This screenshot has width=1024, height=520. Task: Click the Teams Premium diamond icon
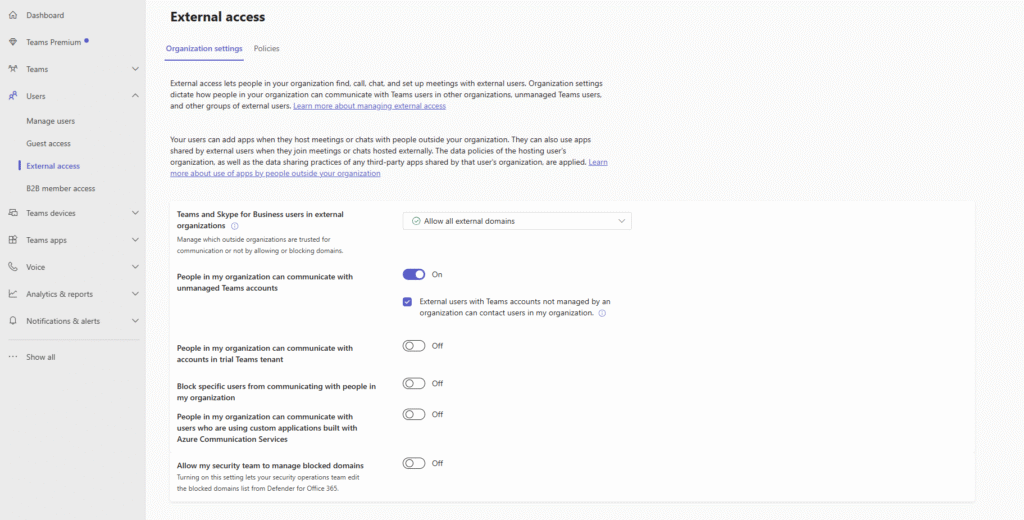[12, 42]
